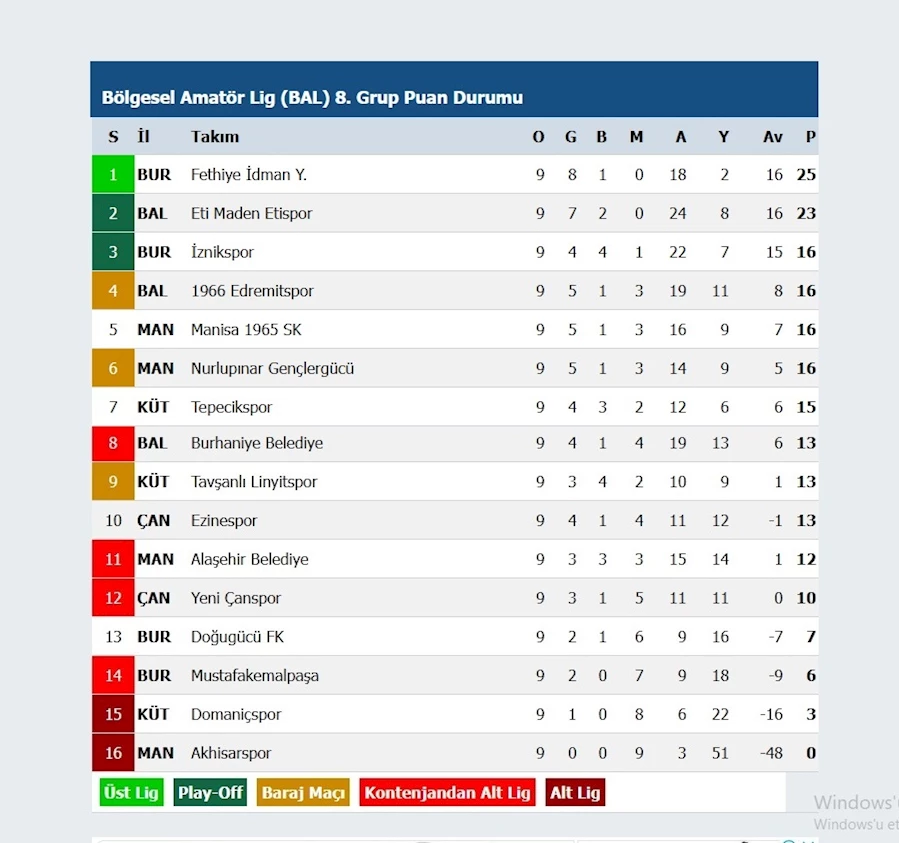Image resolution: width=899 pixels, height=843 pixels.
Task: Click the Üst Lig legend label
Action: pos(131,793)
